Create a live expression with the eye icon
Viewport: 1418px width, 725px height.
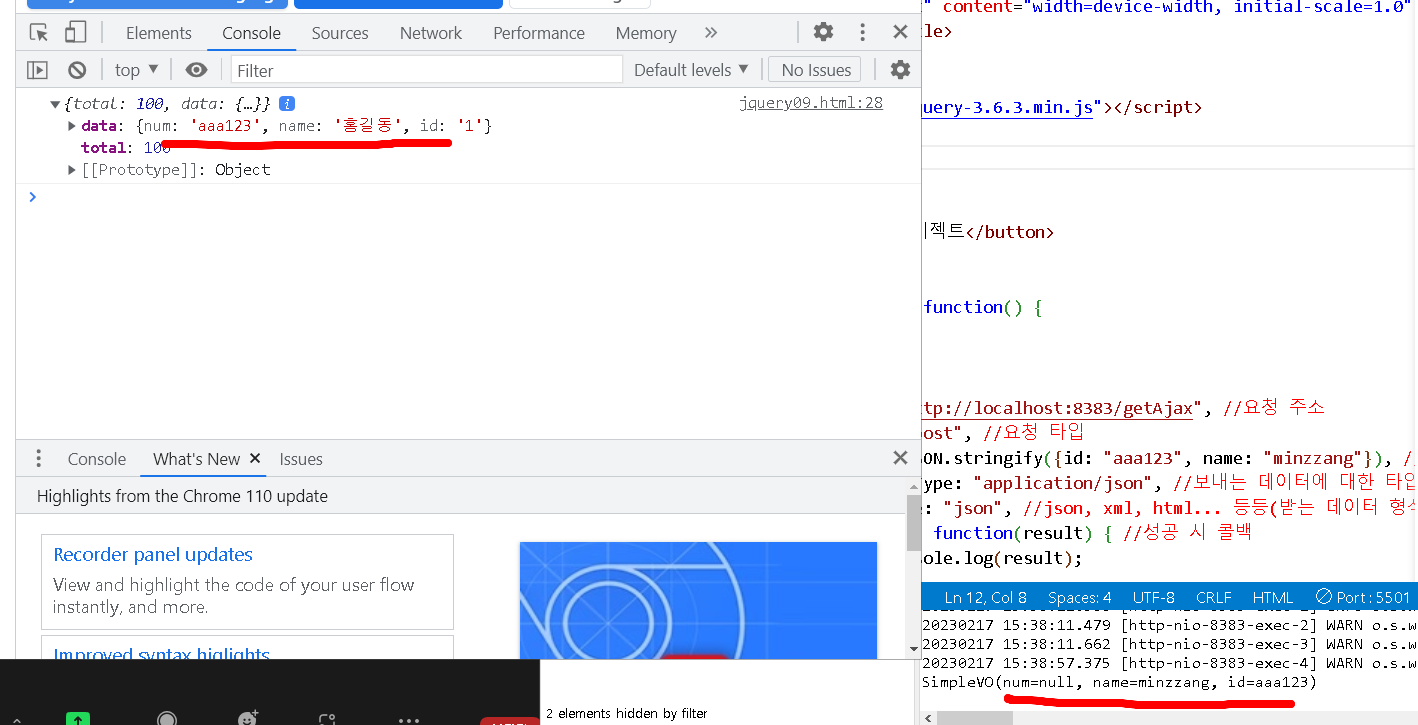tap(196, 70)
